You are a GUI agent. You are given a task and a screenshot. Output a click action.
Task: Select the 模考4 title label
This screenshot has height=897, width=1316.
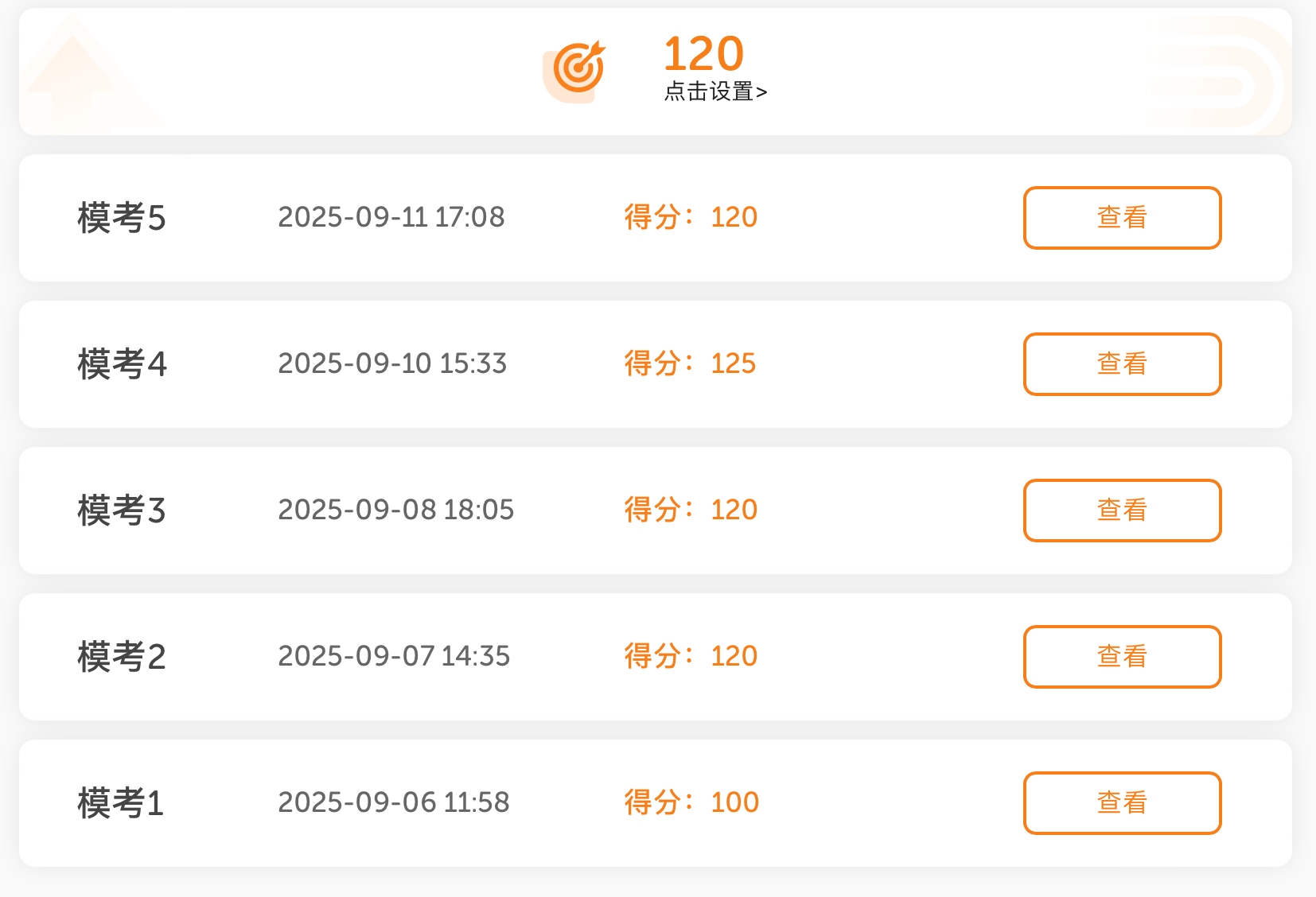click(122, 364)
